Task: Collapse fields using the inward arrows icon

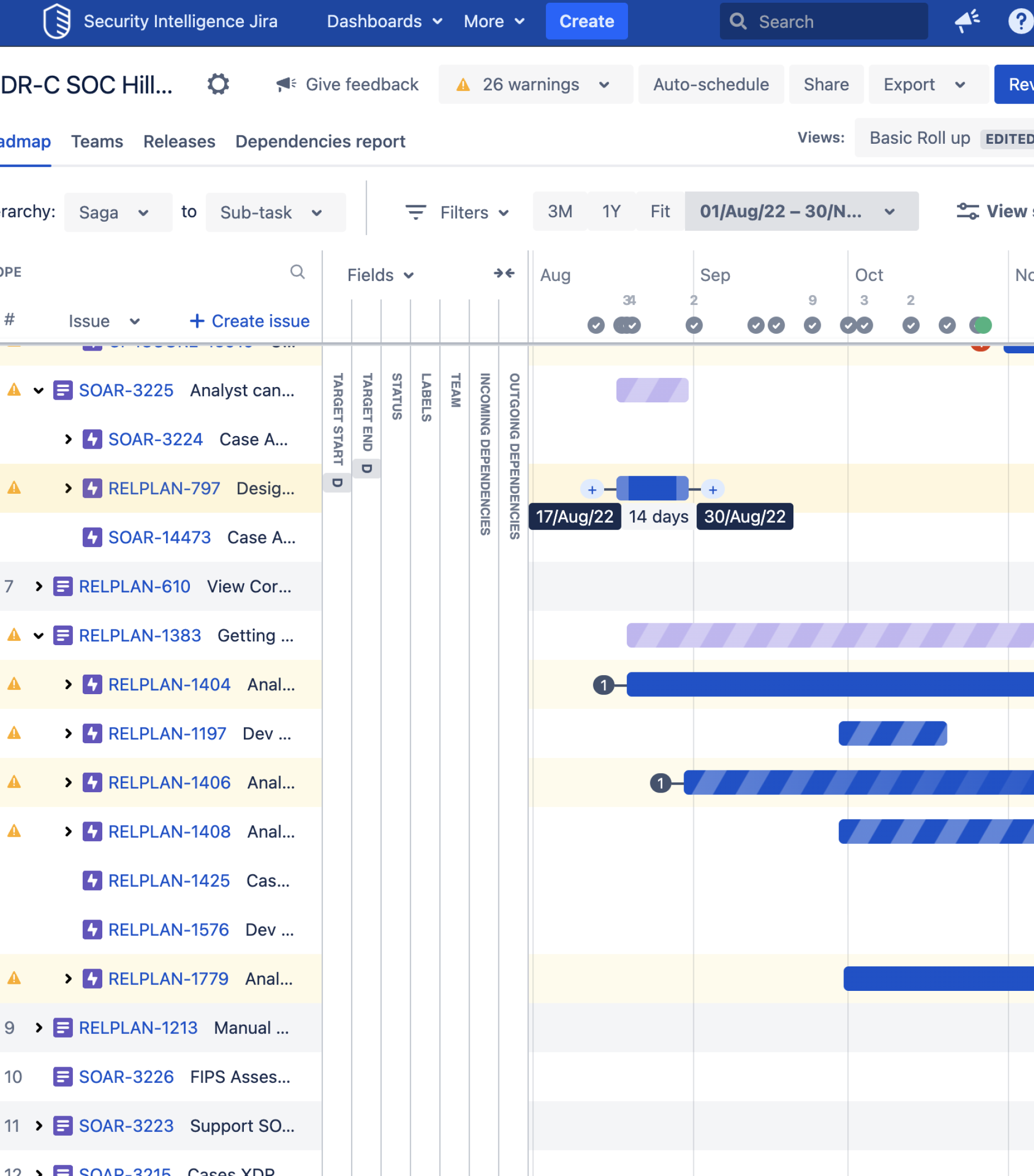Action: coord(504,273)
